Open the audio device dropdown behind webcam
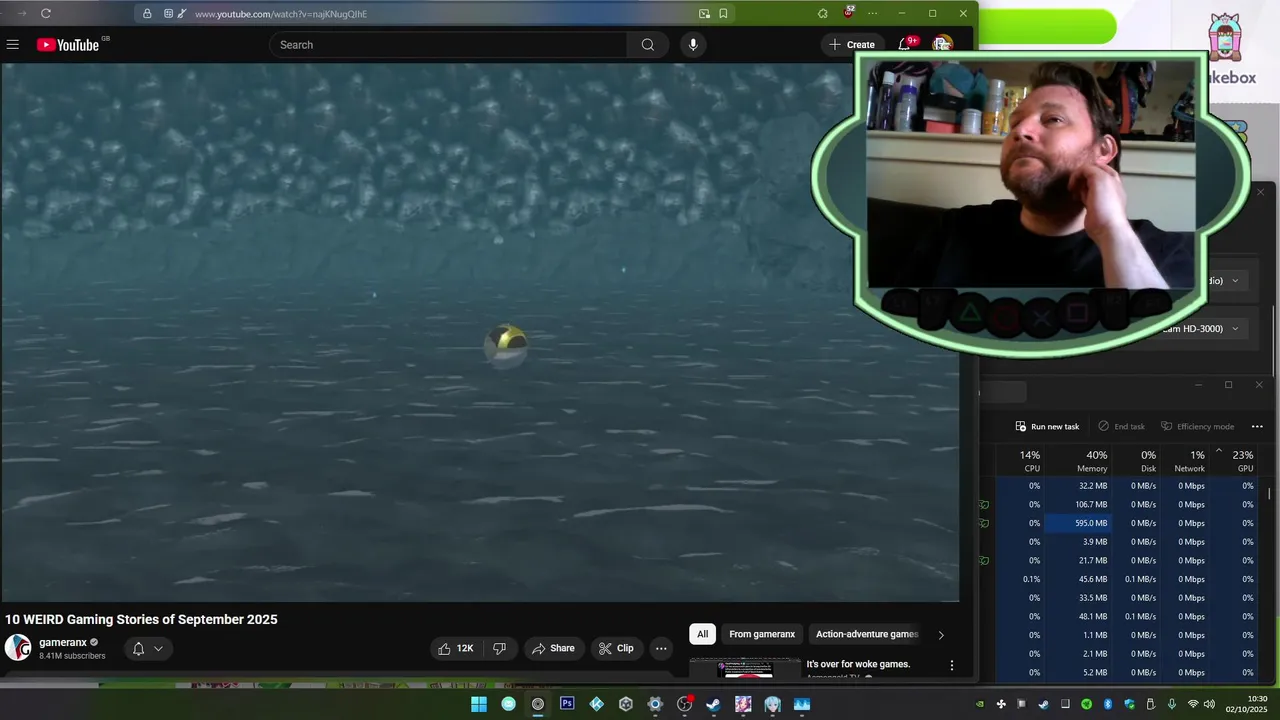This screenshot has height=720, width=1280. 1235,281
